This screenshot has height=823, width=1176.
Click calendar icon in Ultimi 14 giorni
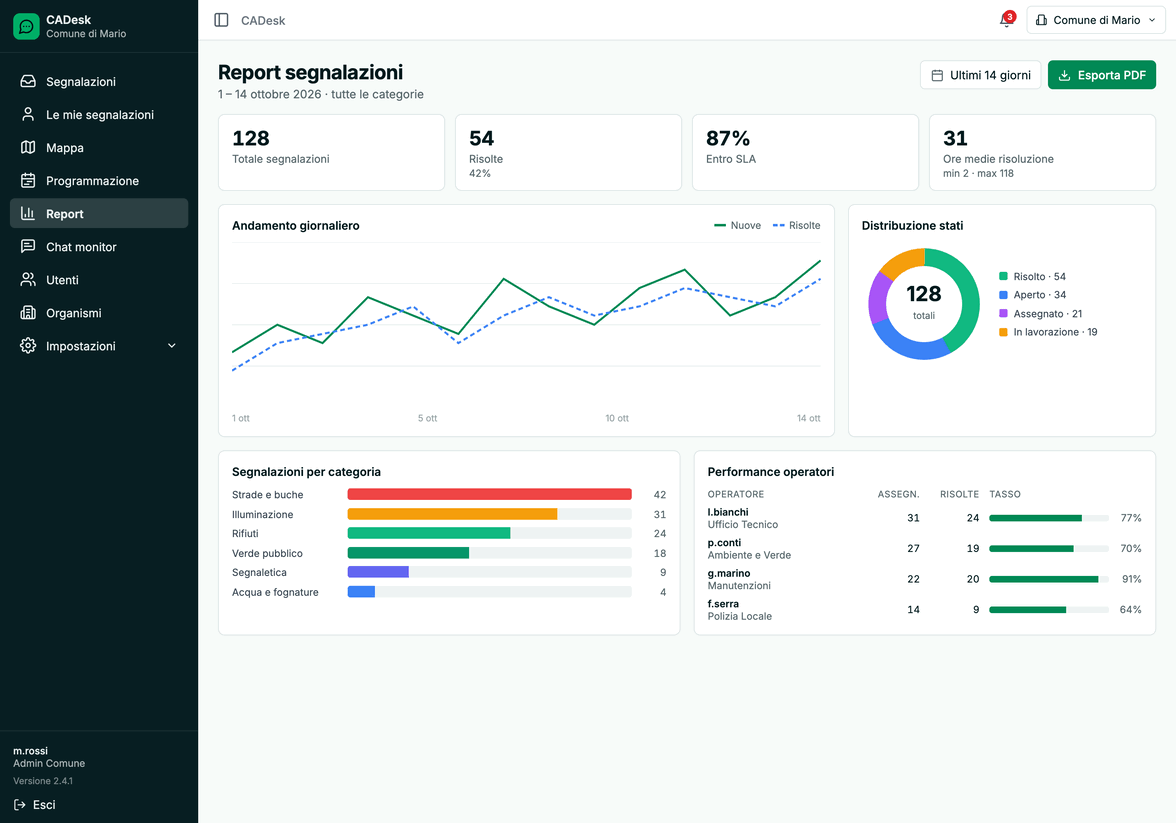(x=937, y=75)
